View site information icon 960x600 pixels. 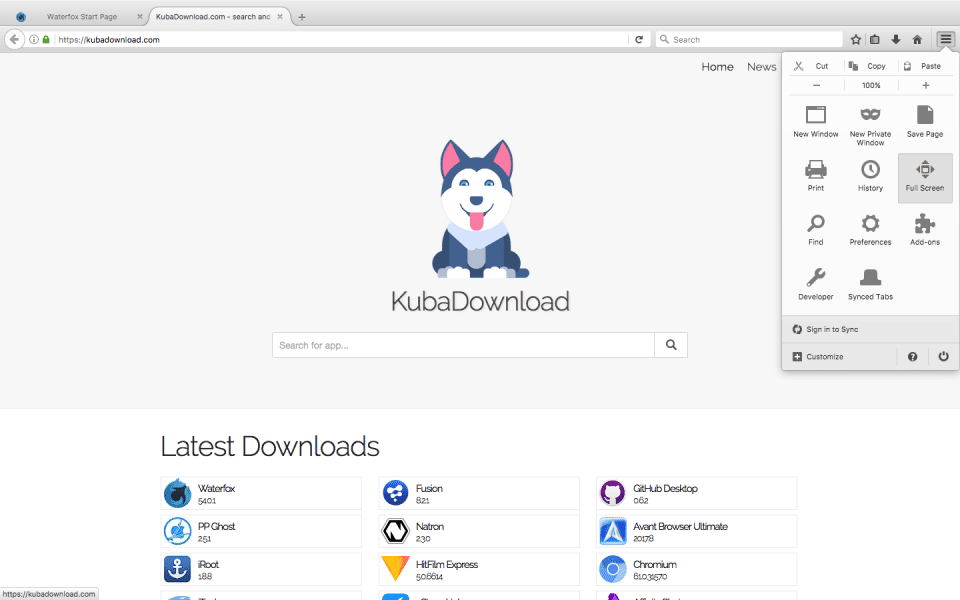(x=34, y=39)
